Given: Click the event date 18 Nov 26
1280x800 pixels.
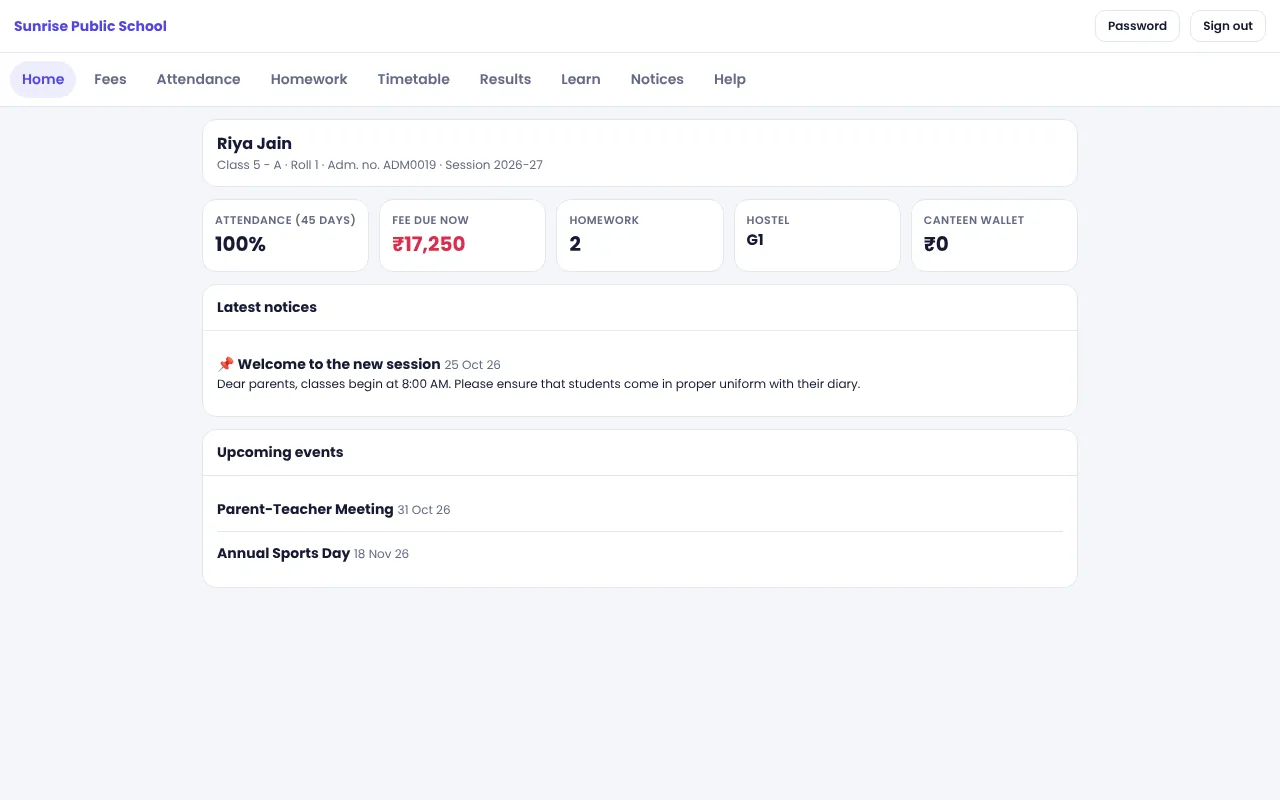Looking at the screenshot, I should 381,554.
